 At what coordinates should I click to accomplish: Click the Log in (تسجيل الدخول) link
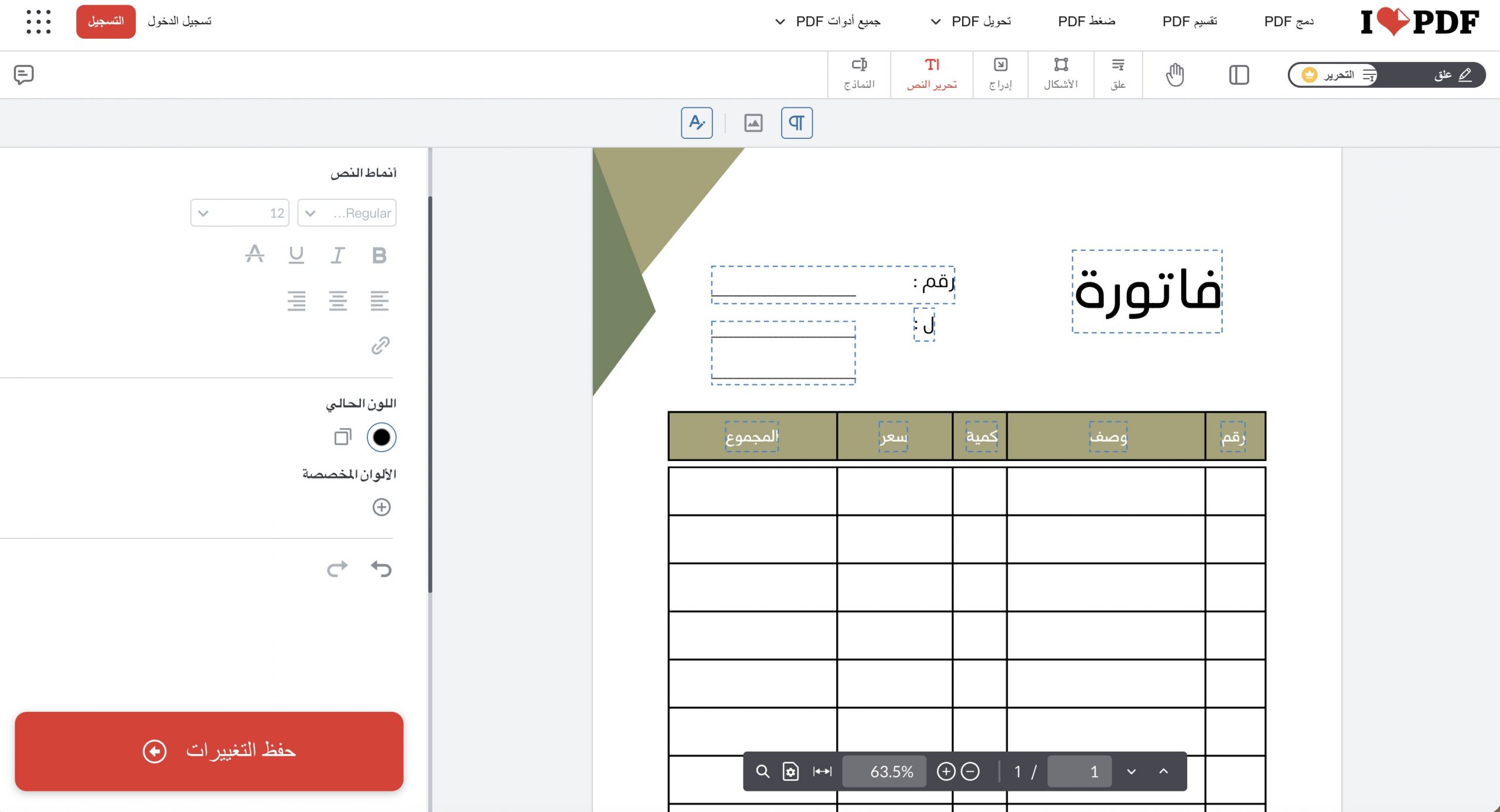(x=179, y=22)
